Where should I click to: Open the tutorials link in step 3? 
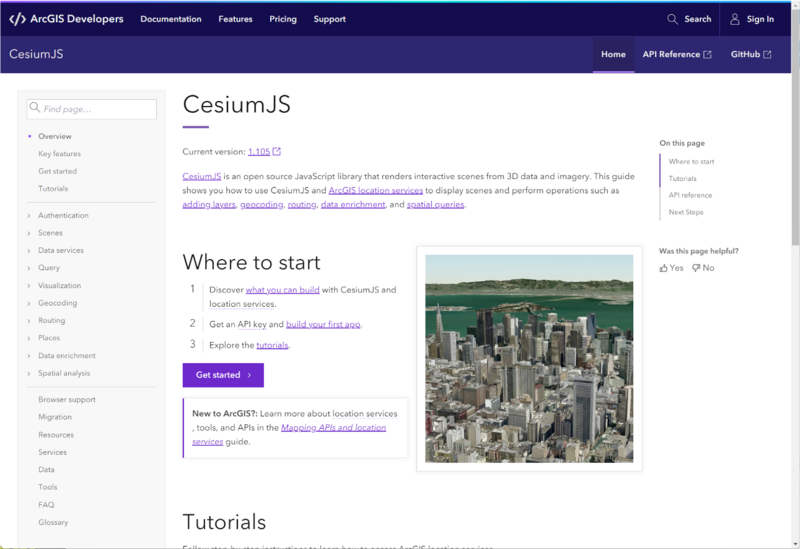coord(272,345)
